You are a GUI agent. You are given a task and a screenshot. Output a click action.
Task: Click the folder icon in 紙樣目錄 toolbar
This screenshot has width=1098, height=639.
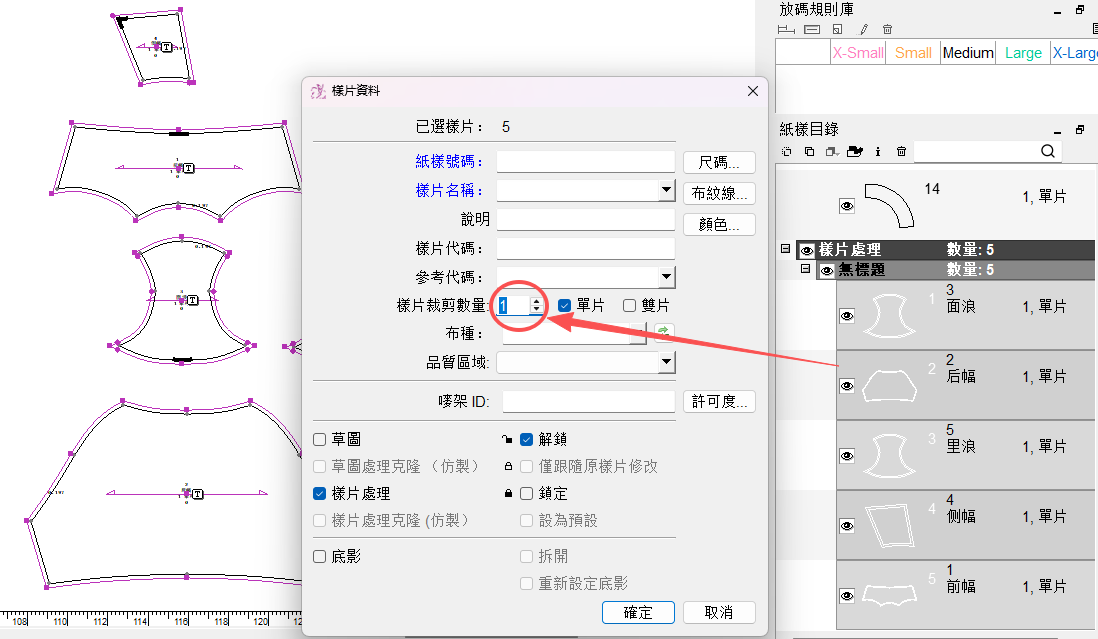point(854,151)
